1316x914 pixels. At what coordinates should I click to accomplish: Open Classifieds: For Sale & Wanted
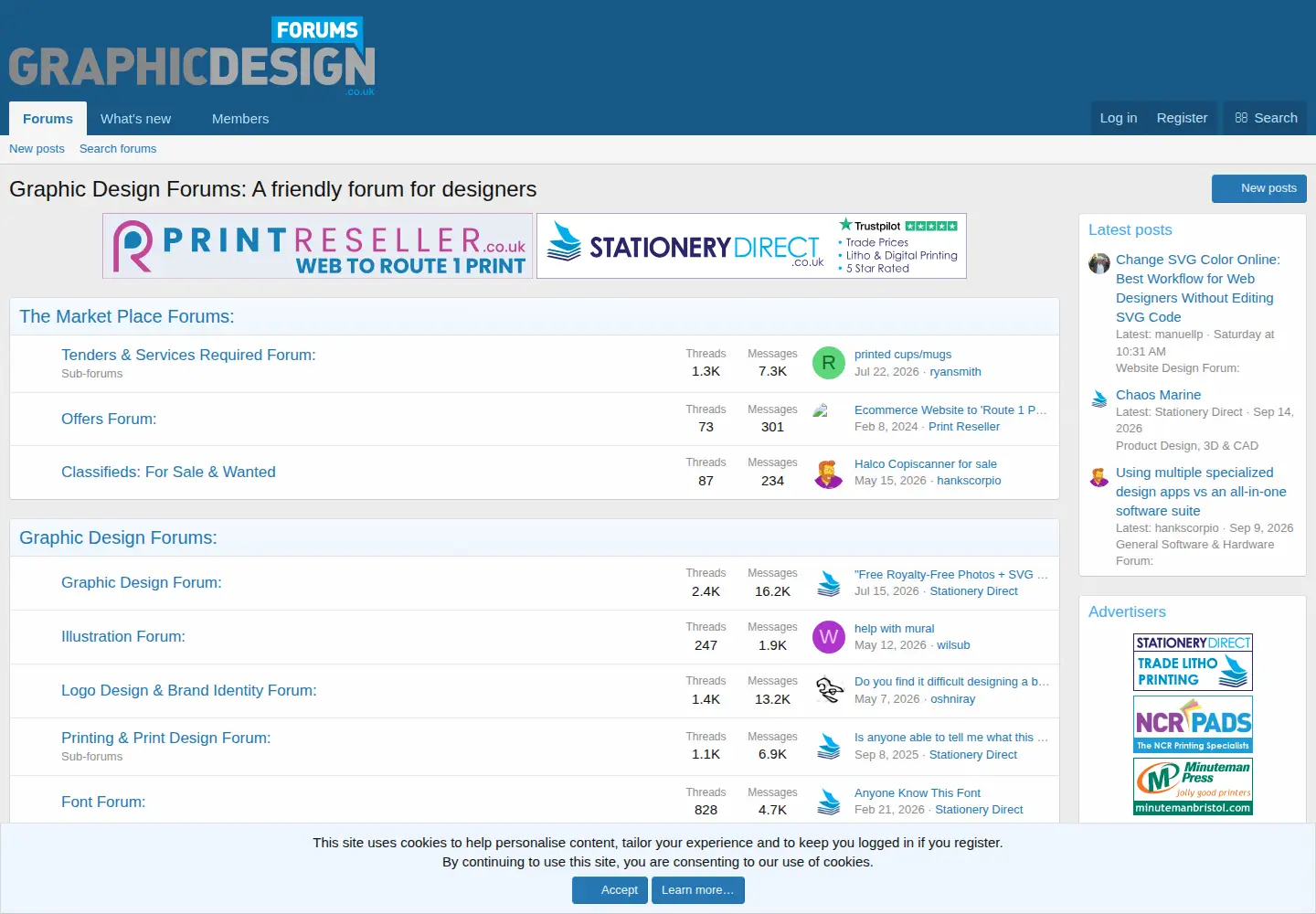(168, 472)
